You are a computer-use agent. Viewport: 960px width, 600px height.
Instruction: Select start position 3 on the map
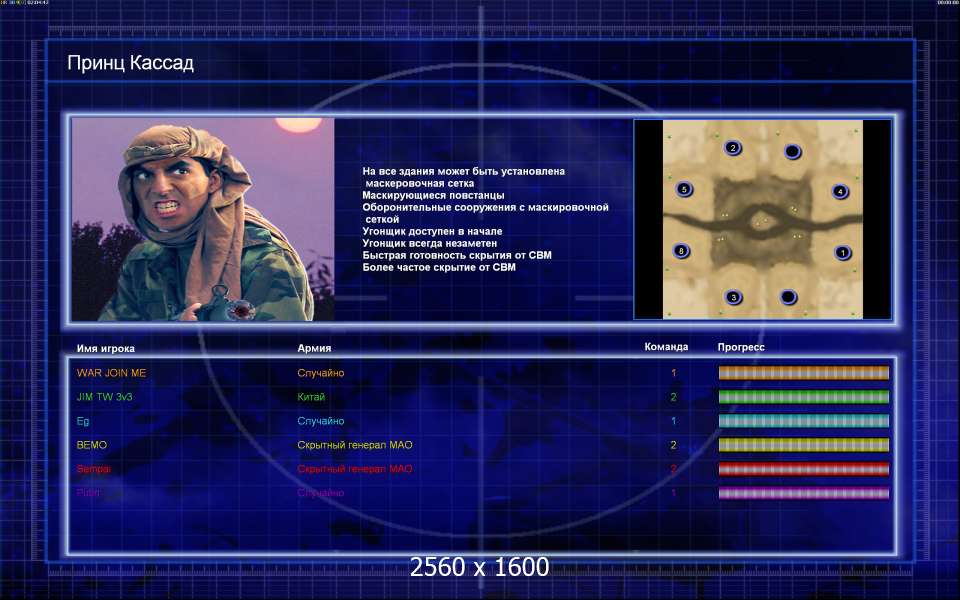(x=733, y=298)
